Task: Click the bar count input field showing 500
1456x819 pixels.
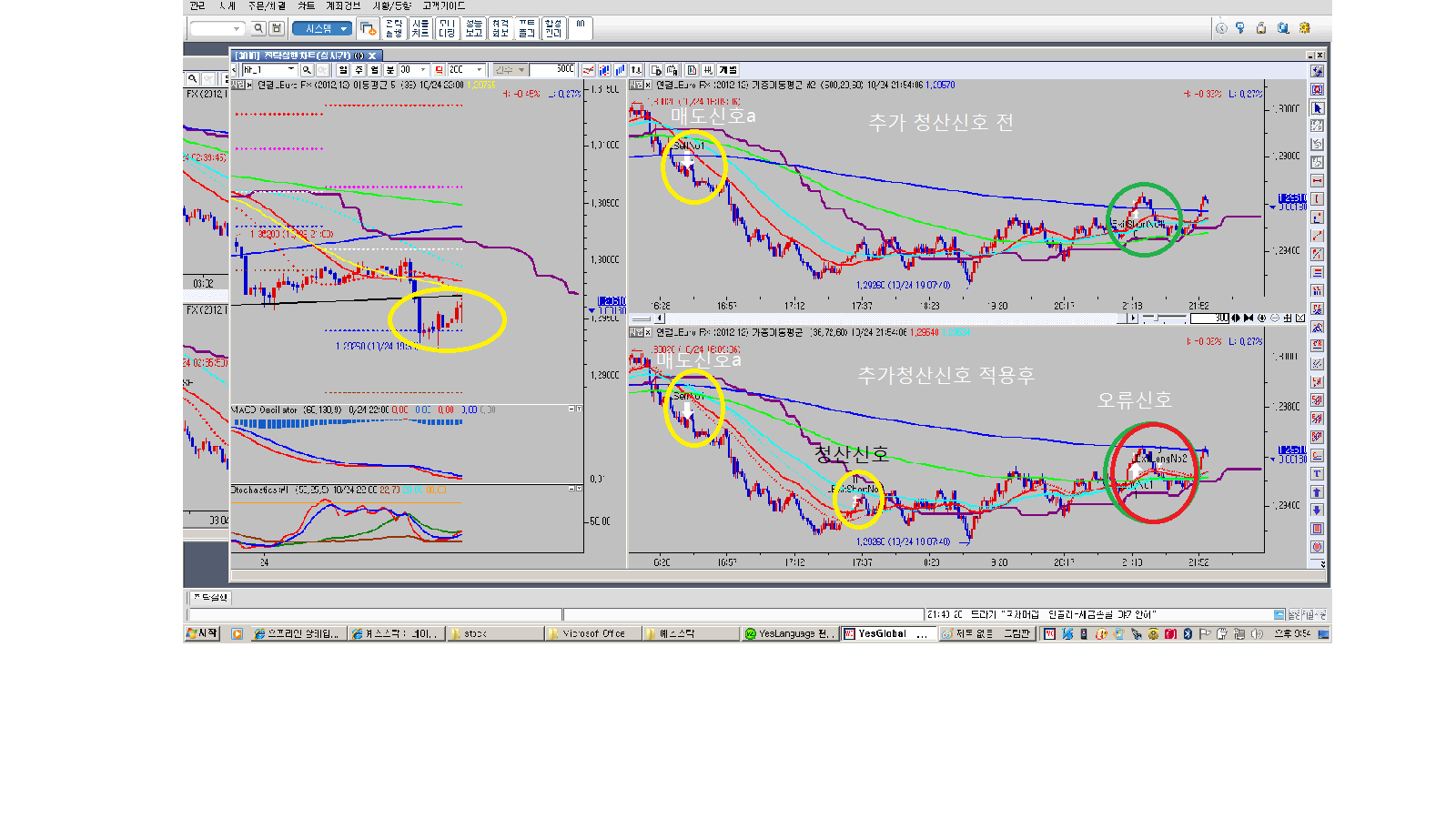Action: pyautogui.click(x=554, y=70)
